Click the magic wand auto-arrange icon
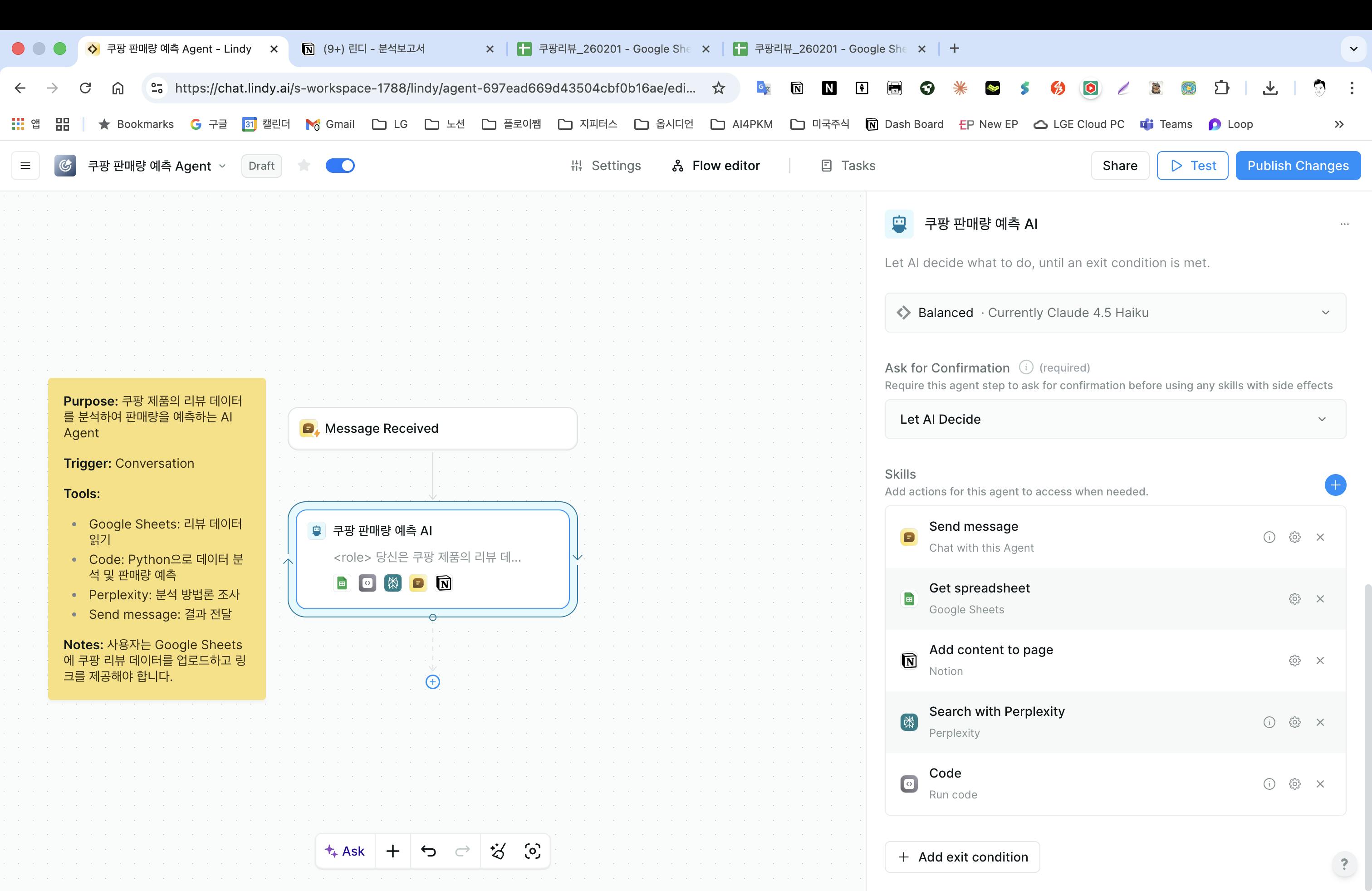Screen dimensions: 1372x891 point(498,851)
